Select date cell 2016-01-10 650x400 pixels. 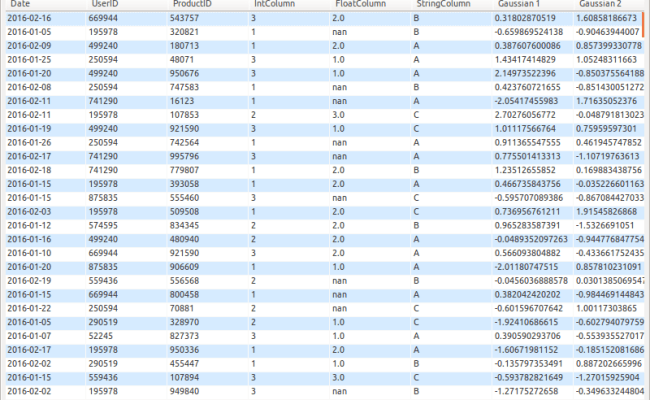pos(29,253)
